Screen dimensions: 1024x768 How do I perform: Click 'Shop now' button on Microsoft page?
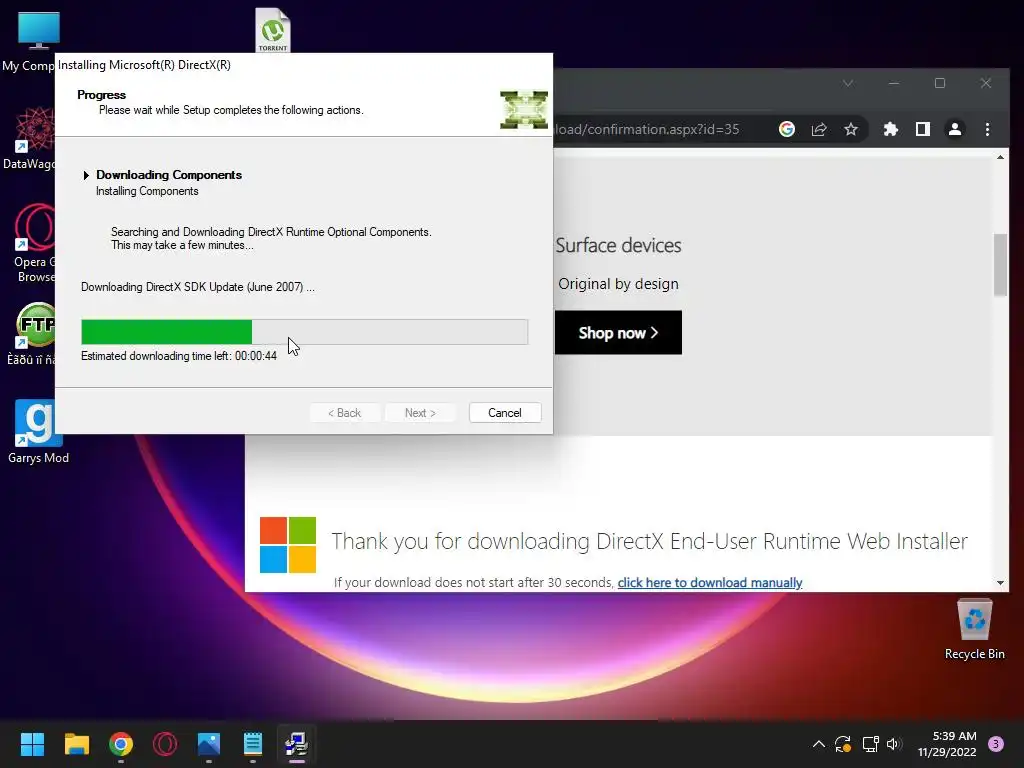[x=618, y=333]
